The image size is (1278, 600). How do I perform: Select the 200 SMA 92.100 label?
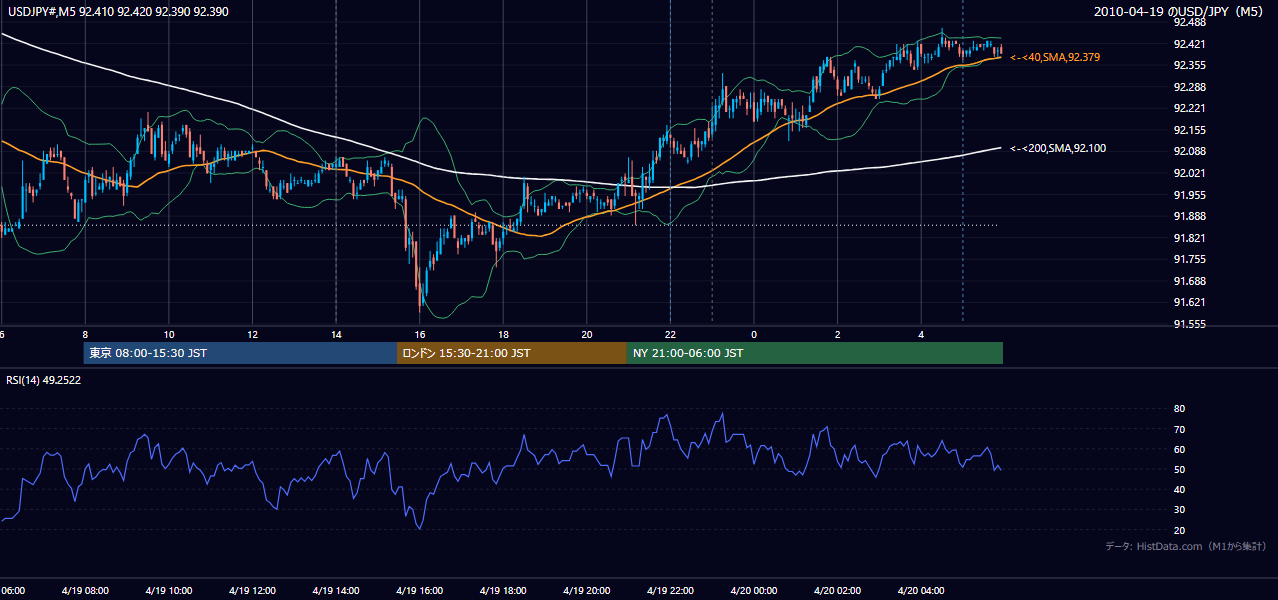tap(1058, 148)
